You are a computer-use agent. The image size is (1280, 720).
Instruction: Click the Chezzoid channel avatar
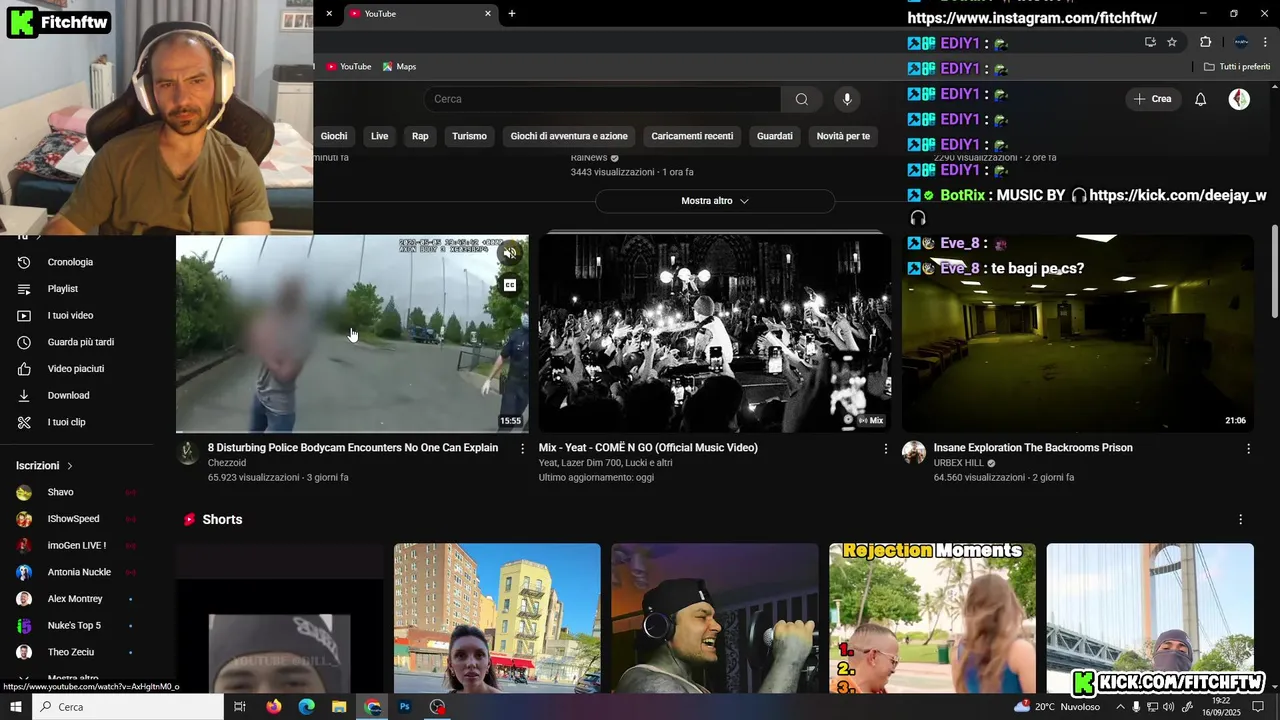click(188, 453)
